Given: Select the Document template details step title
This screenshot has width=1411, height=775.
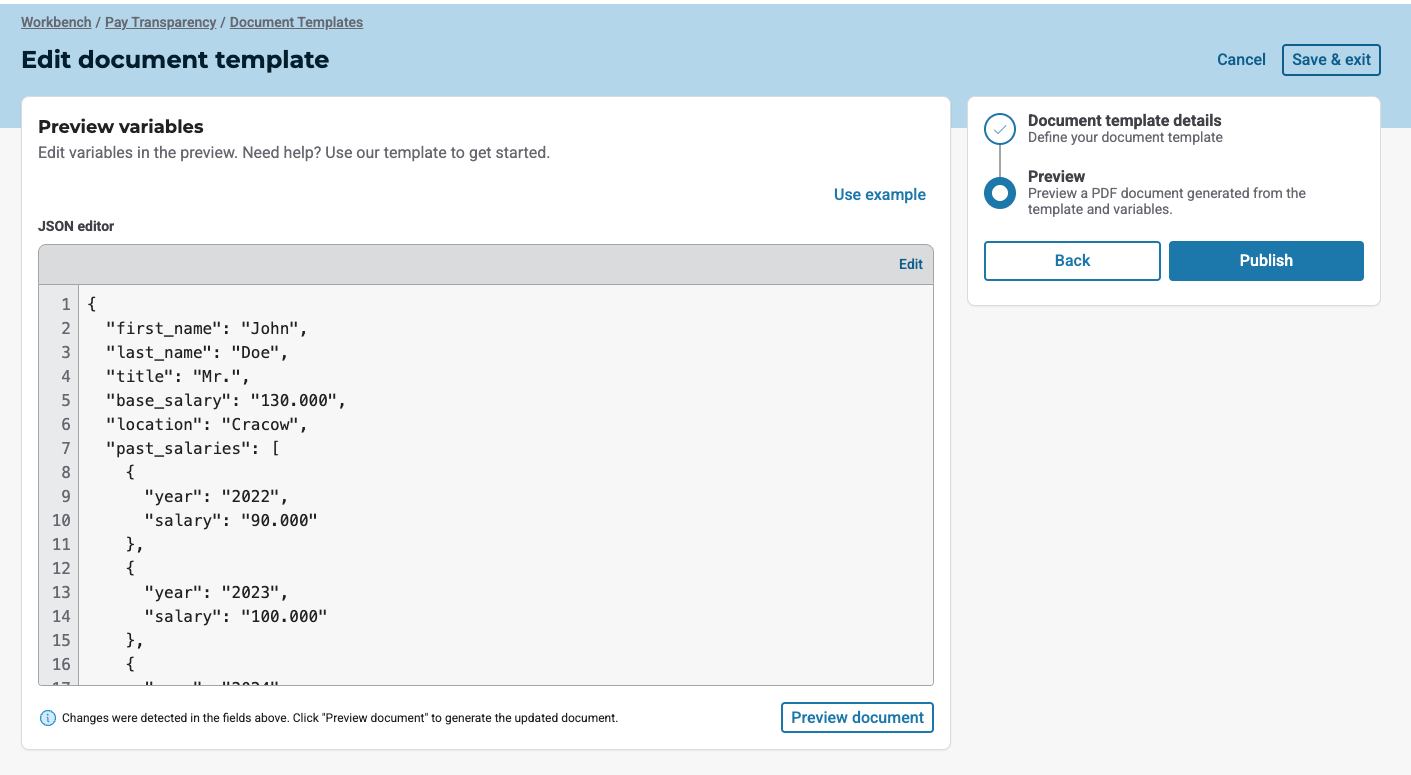Looking at the screenshot, I should 1124,120.
